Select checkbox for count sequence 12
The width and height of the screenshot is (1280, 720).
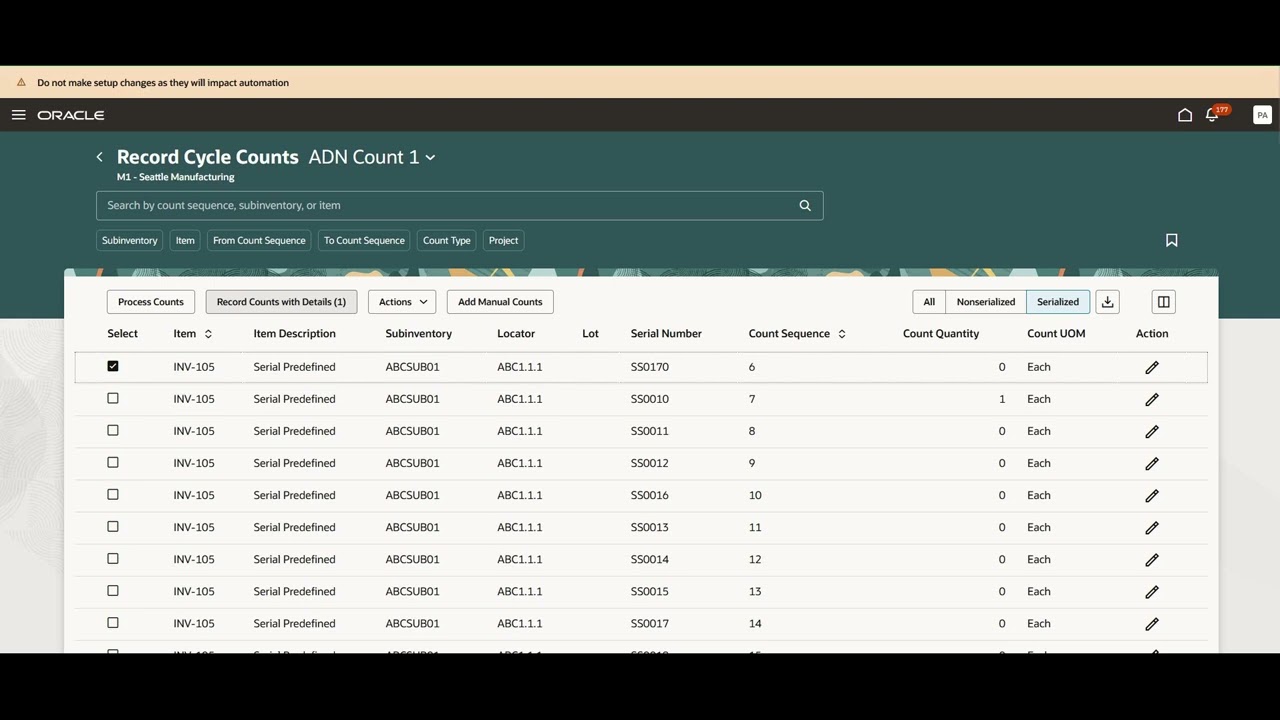[x=113, y=558]
